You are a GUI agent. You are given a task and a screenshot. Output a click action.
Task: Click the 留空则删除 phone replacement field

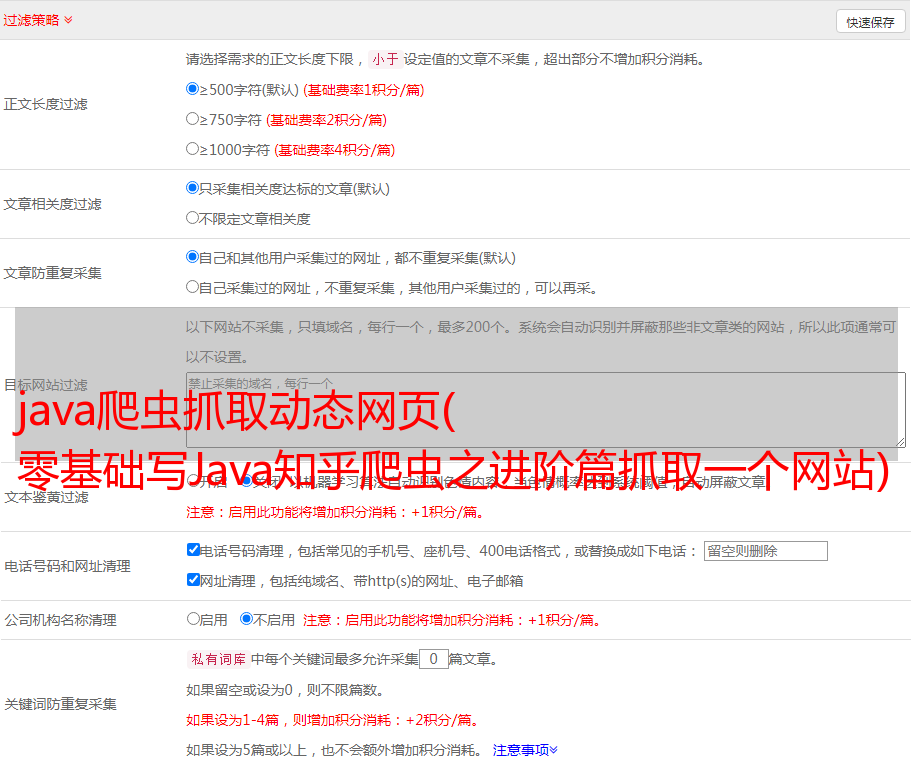pyautogui.click(x=765, y=551)
